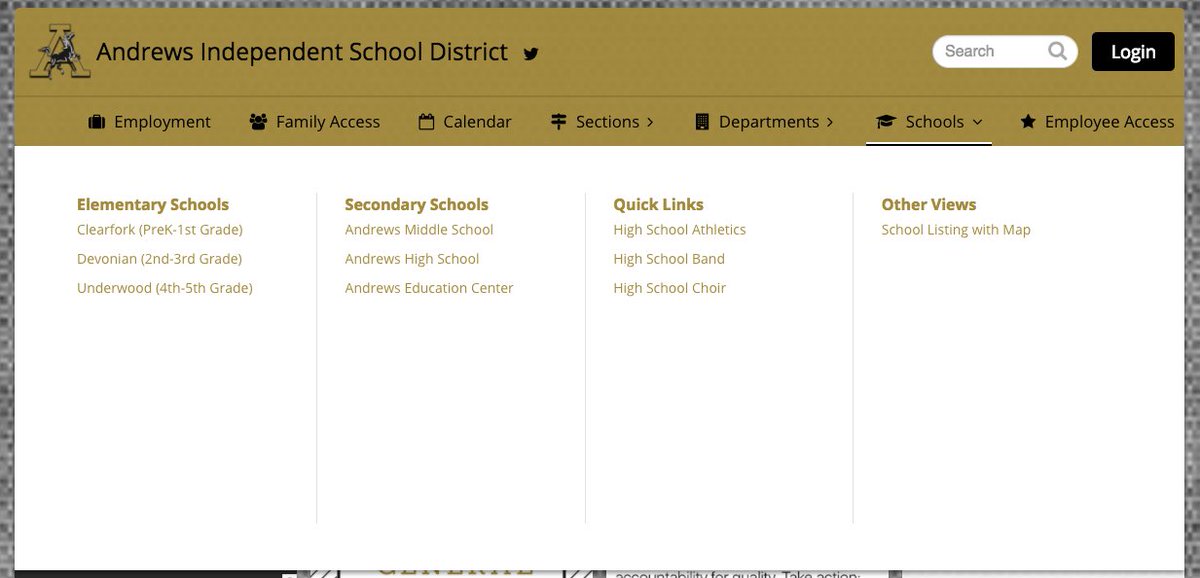Screen dimensions: 1200x578
Task: Click inside the Search input field
Action: click(x=990, y=50)
